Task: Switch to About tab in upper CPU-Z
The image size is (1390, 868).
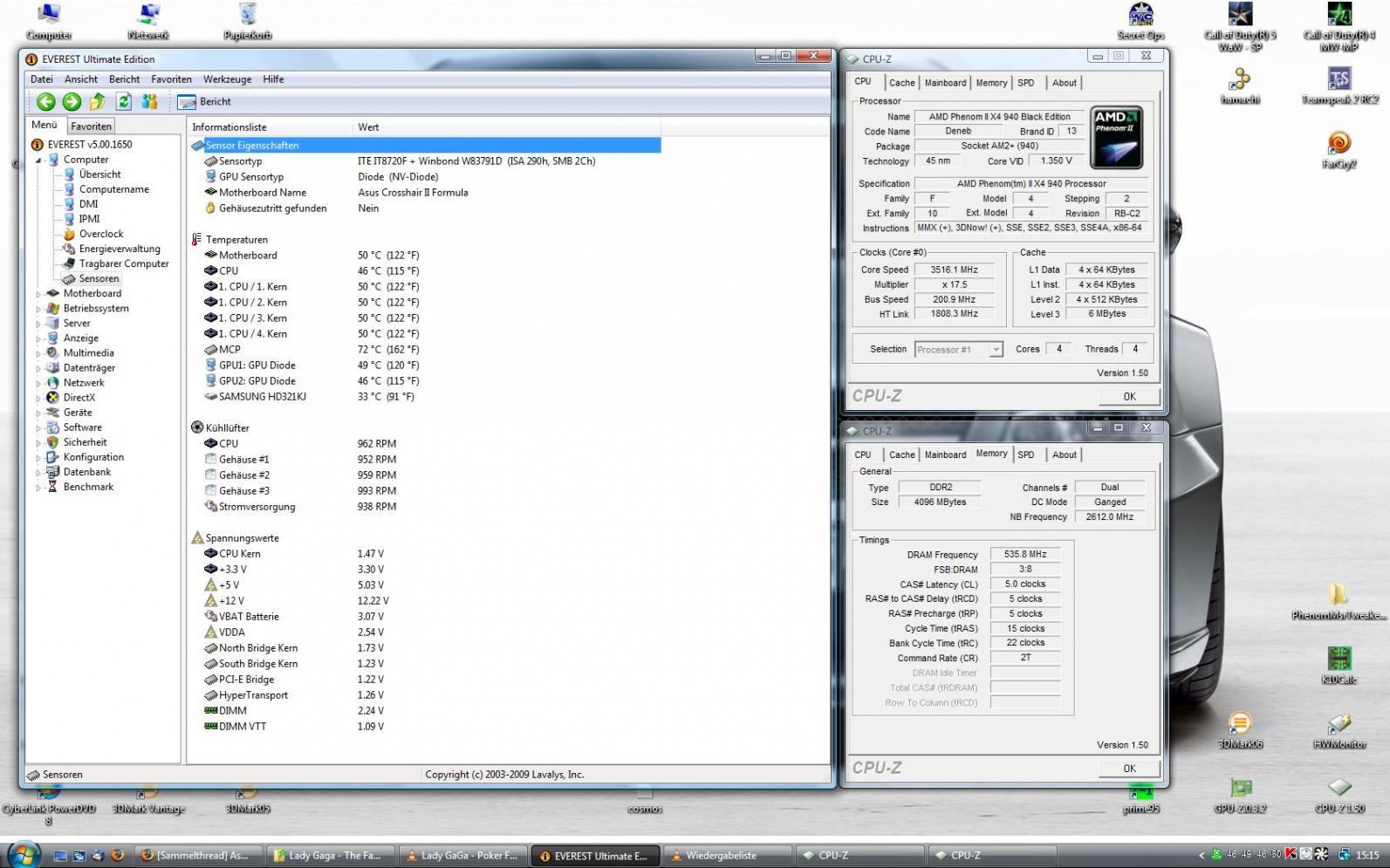Action: 1064,83
